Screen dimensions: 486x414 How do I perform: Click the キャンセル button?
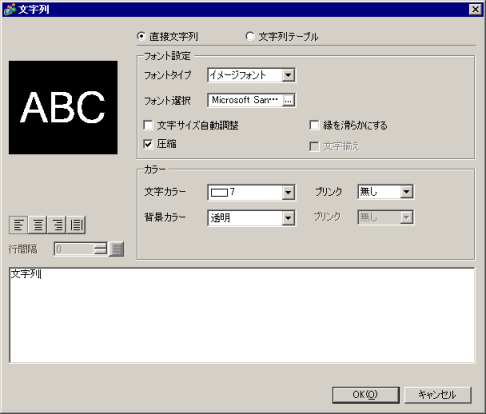[x=437, y=395]
